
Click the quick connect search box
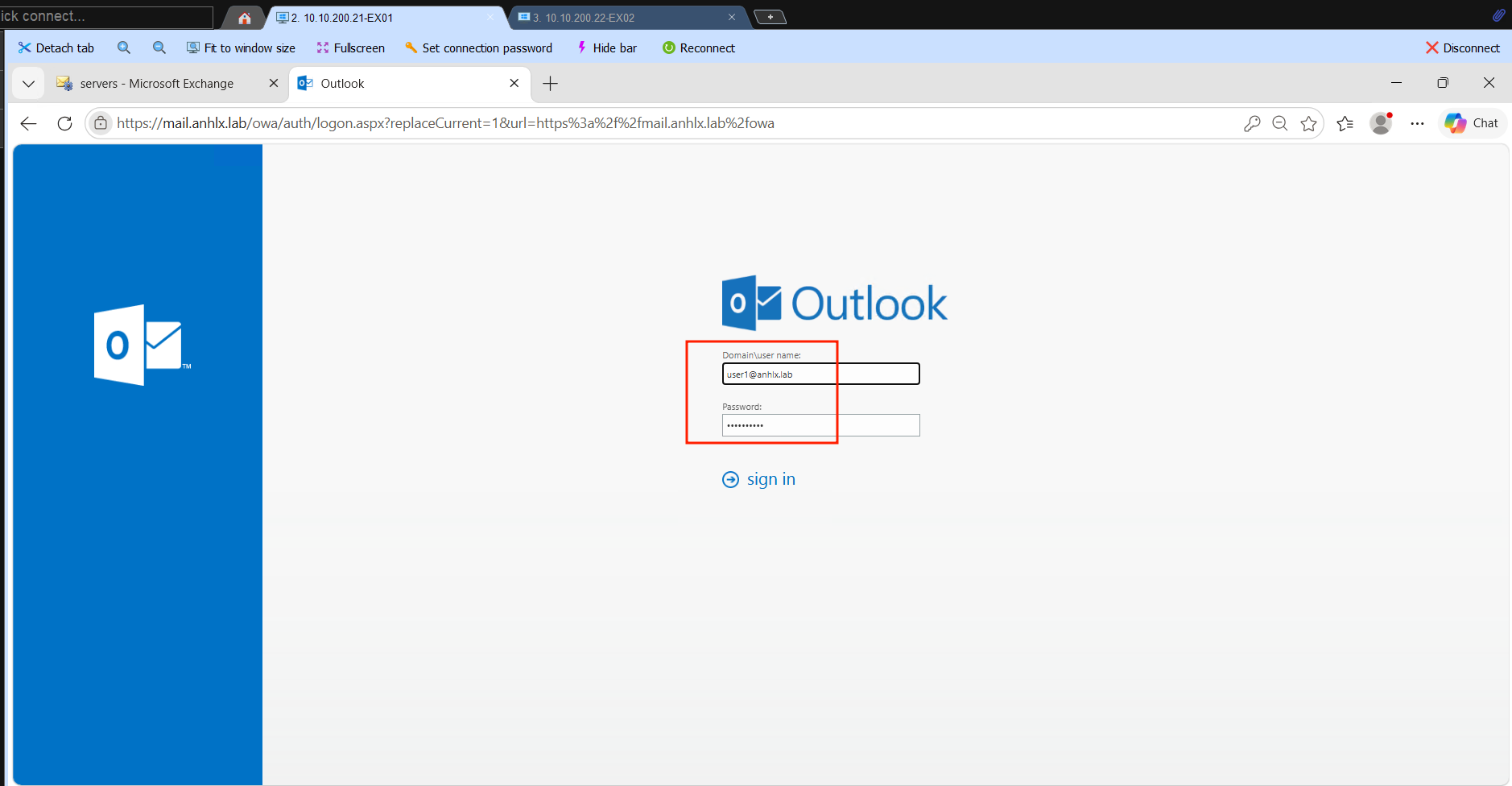pyautogui.click(x=107, y=16)
